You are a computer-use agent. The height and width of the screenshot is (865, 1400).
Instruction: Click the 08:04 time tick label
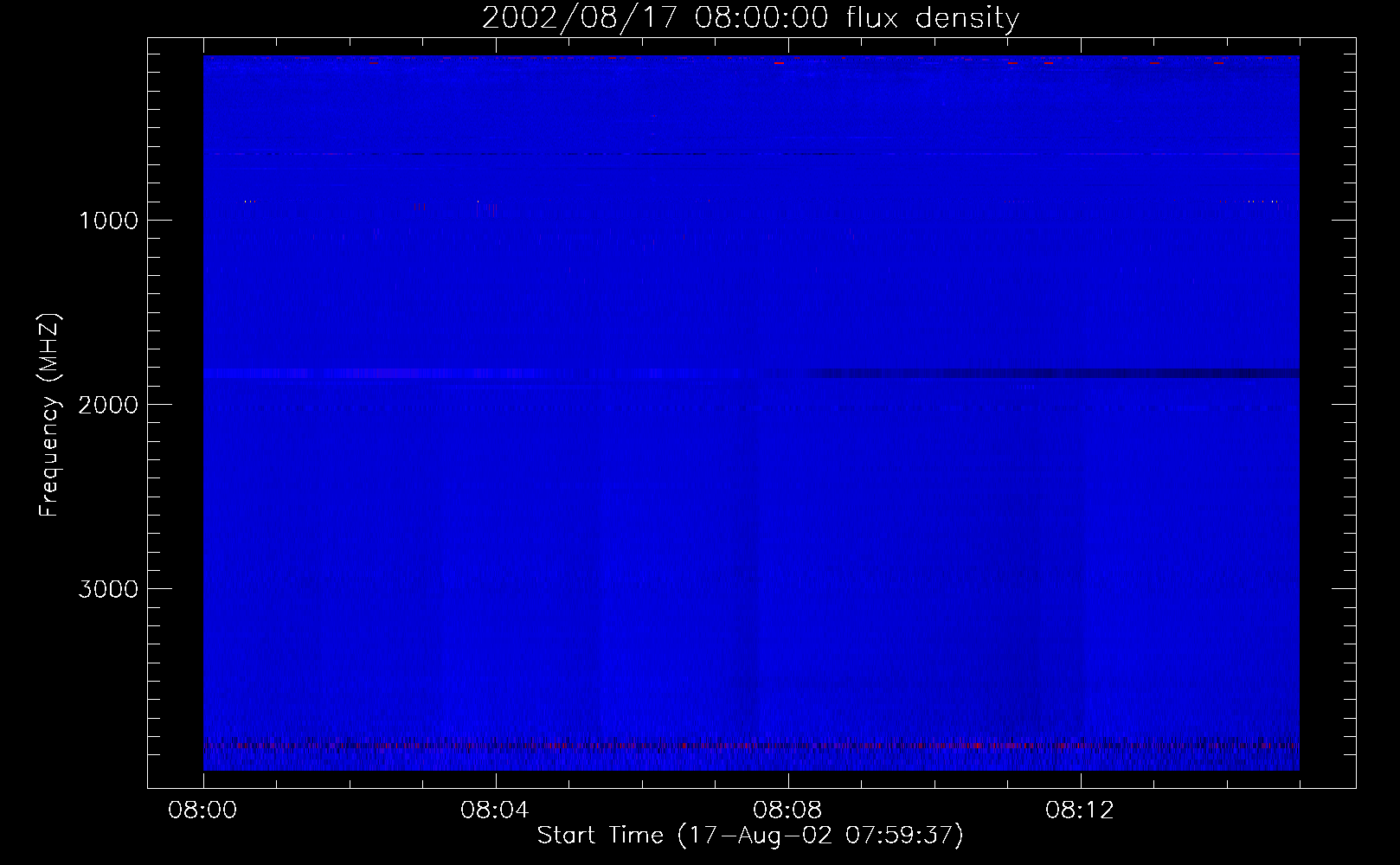[x=495, y=811]
